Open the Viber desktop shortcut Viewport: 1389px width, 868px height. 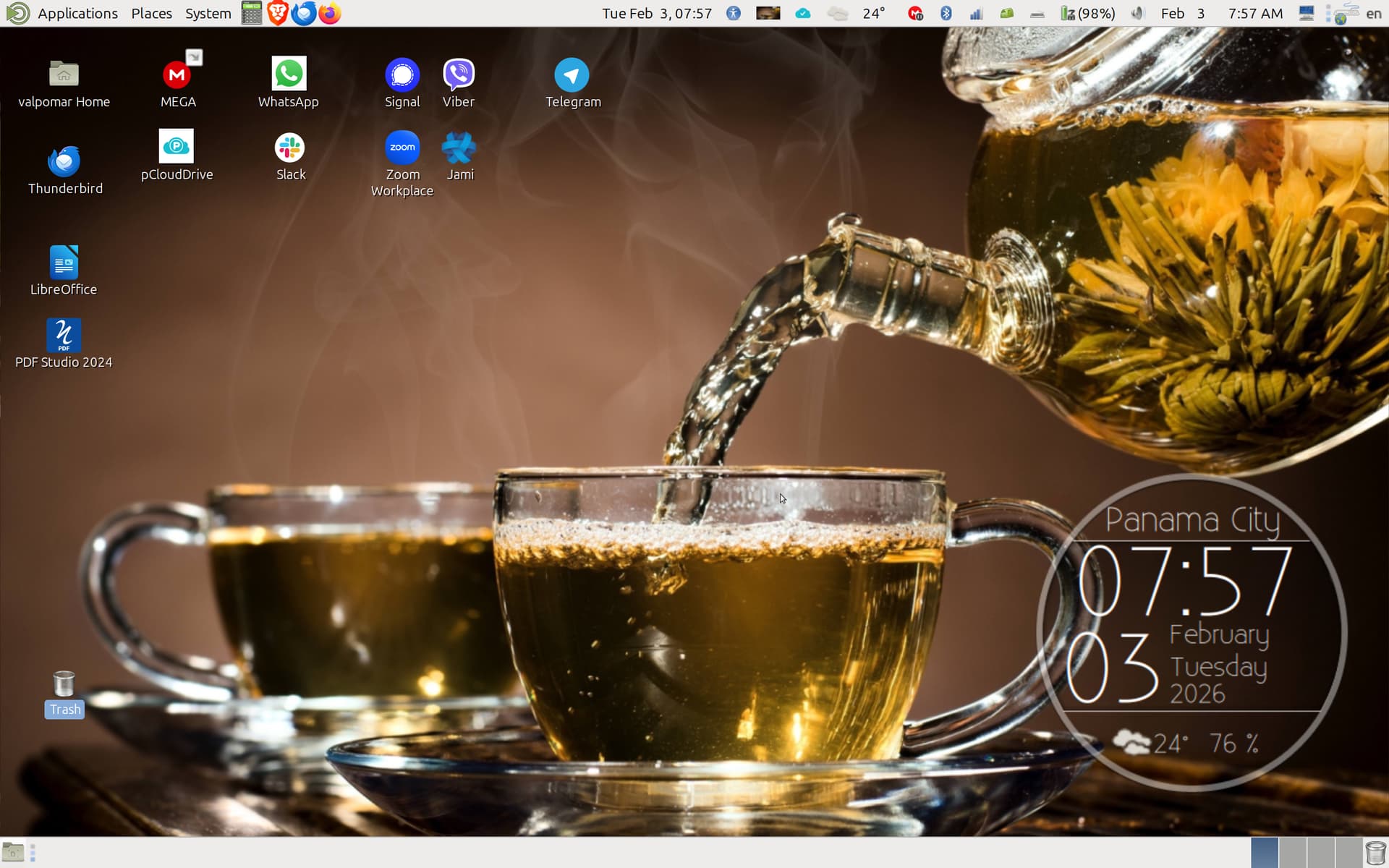pyautogui.click(x=459, y=75)
